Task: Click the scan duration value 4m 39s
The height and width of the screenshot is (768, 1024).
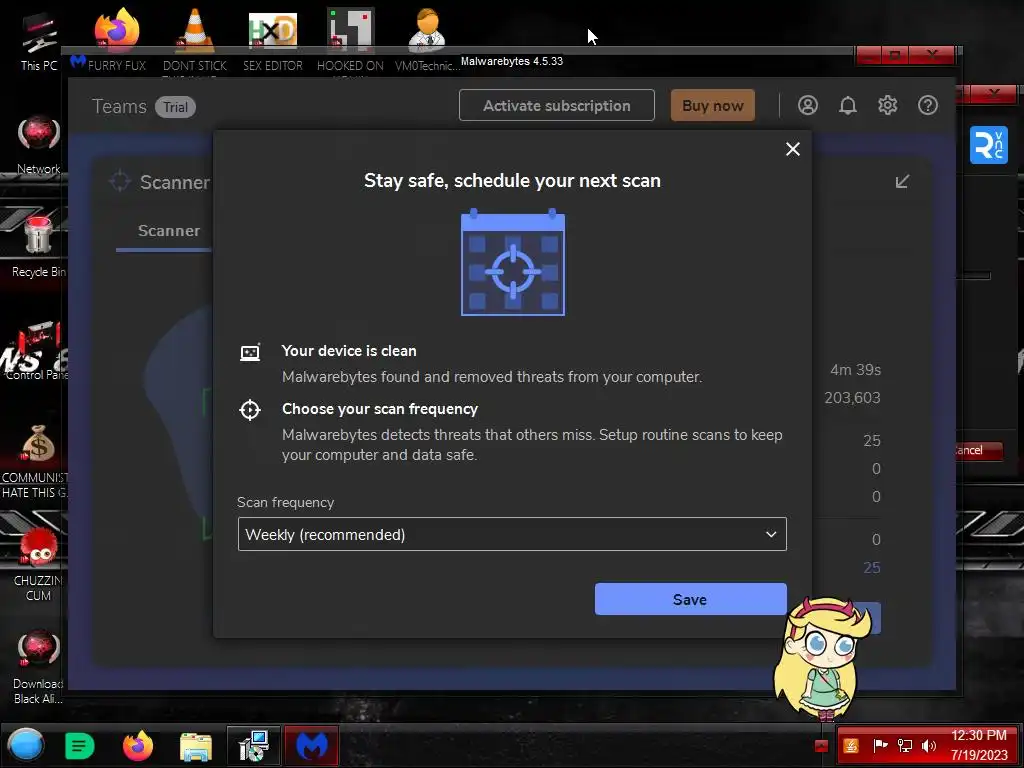Action: [x=855, y=370]
